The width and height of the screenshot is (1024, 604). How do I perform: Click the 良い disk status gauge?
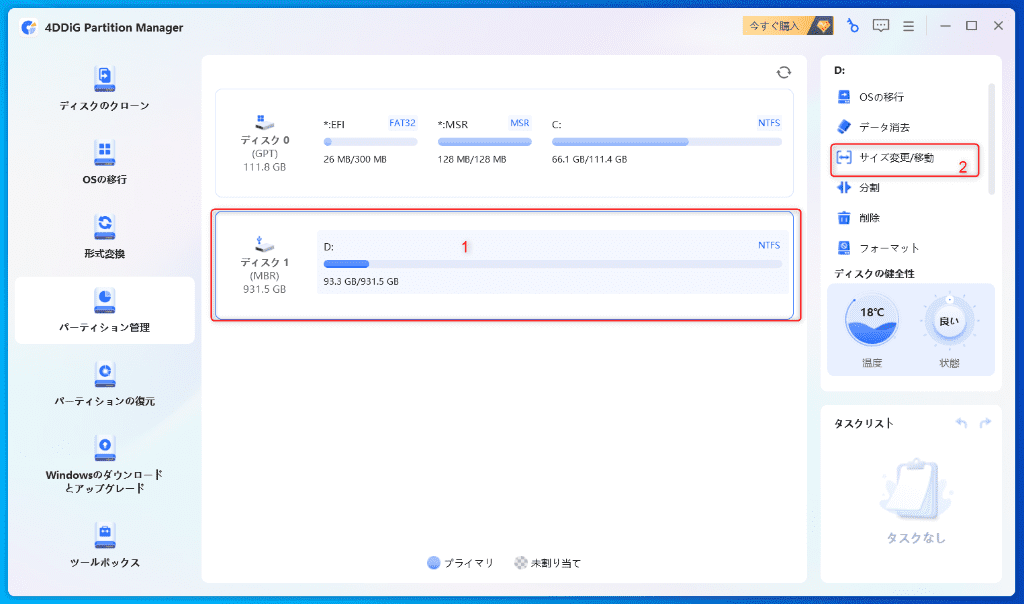click(950, 321)
